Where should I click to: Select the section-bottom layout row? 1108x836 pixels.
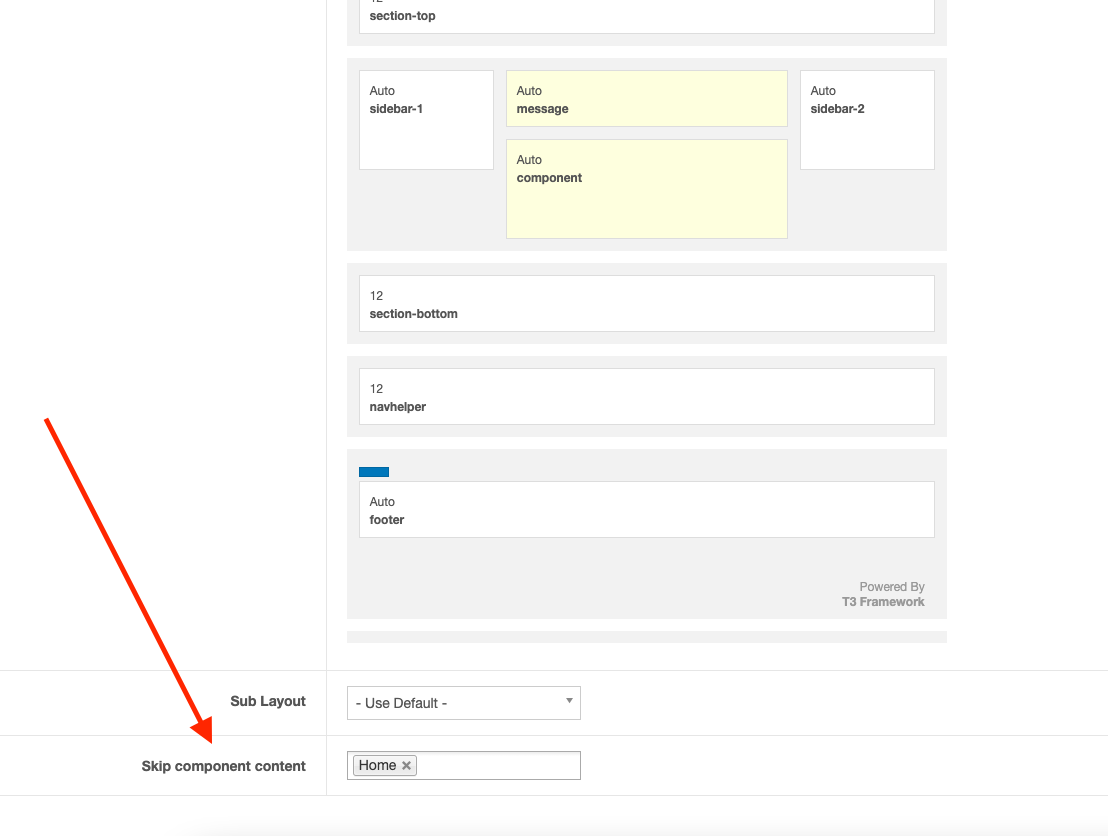[x=646, y=304]
